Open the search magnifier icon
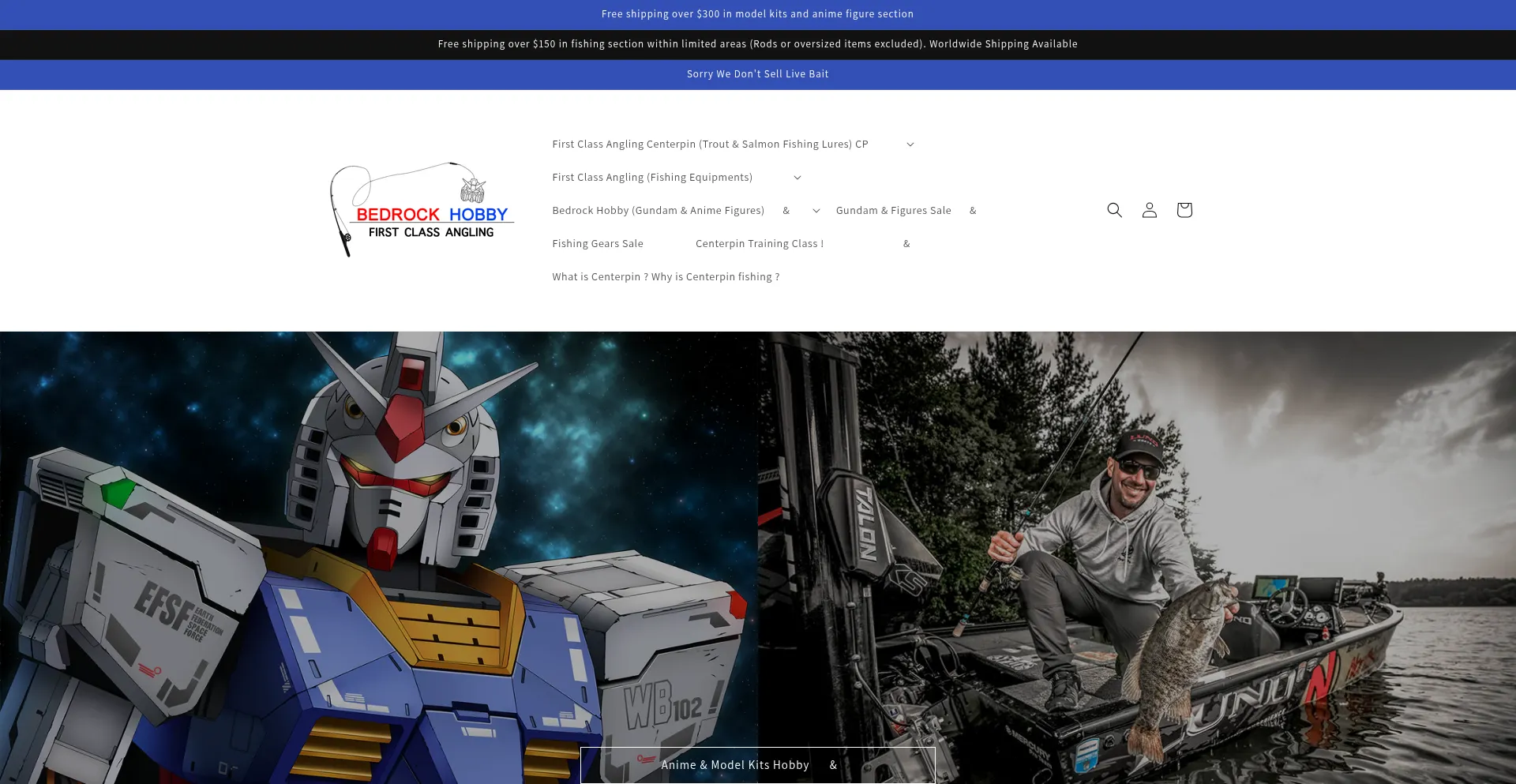The width and height of the screenshot is (1516, 784). (1114, 210)
